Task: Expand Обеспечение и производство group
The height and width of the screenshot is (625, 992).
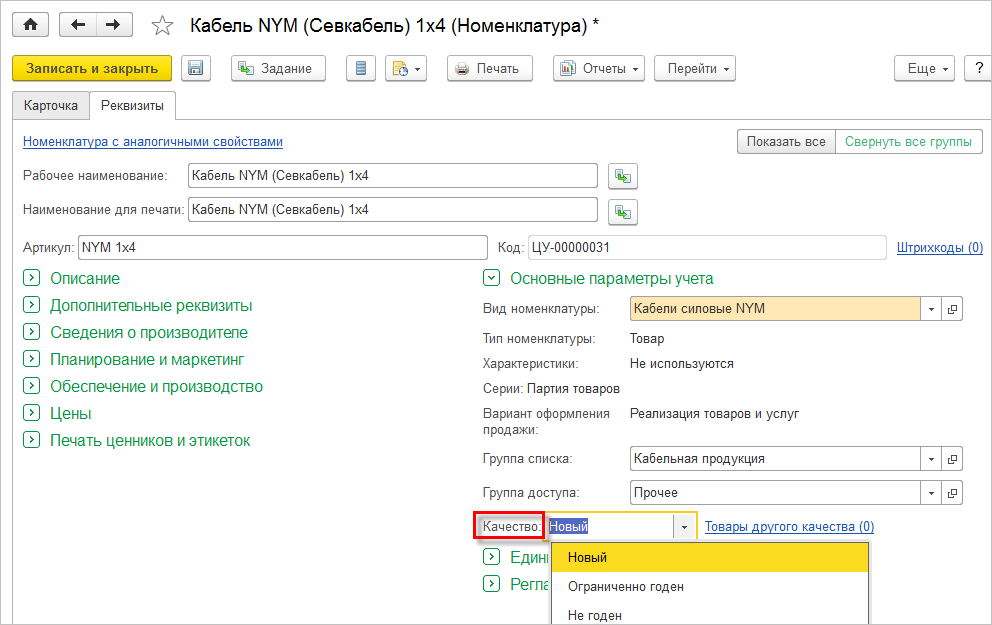Action: (x=32, y=386)
